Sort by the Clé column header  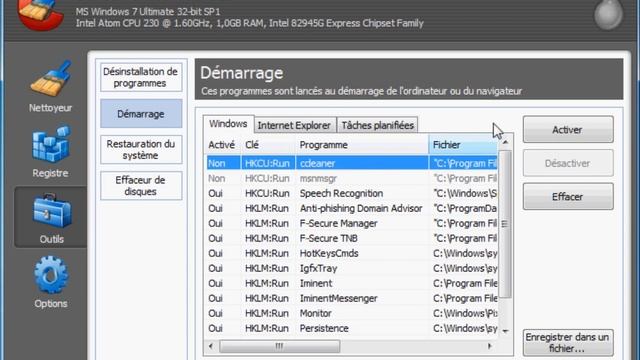[x=269, y=145]
